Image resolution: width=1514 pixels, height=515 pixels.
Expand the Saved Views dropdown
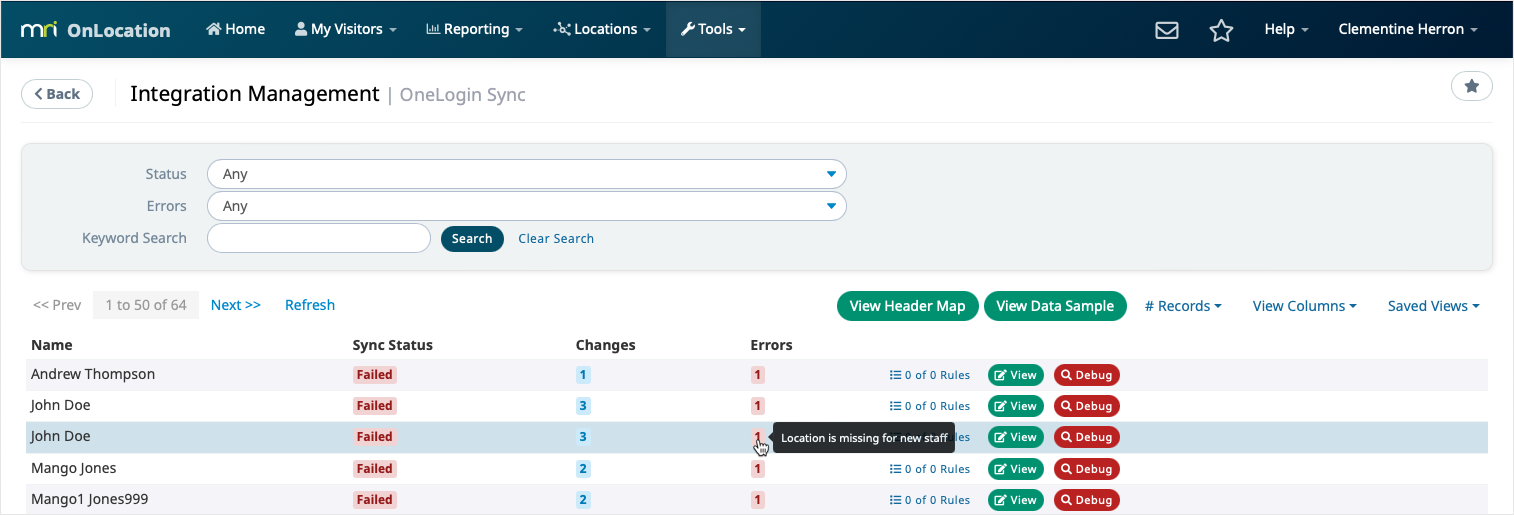click(x=1433, y=306)
